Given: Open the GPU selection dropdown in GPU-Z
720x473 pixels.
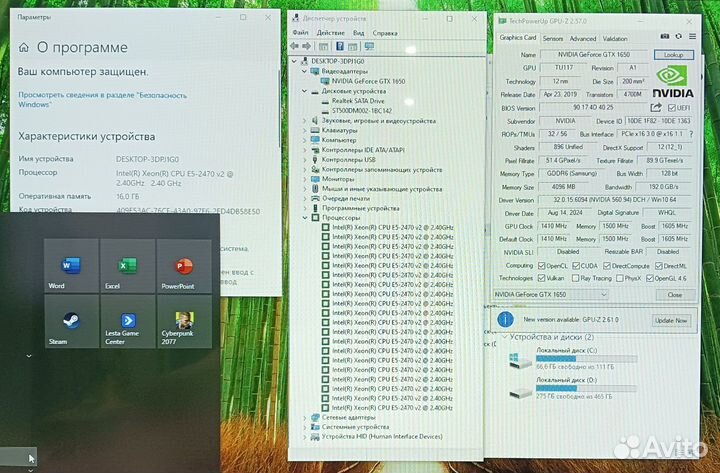Looking at the screenshot, I should 551,294.
